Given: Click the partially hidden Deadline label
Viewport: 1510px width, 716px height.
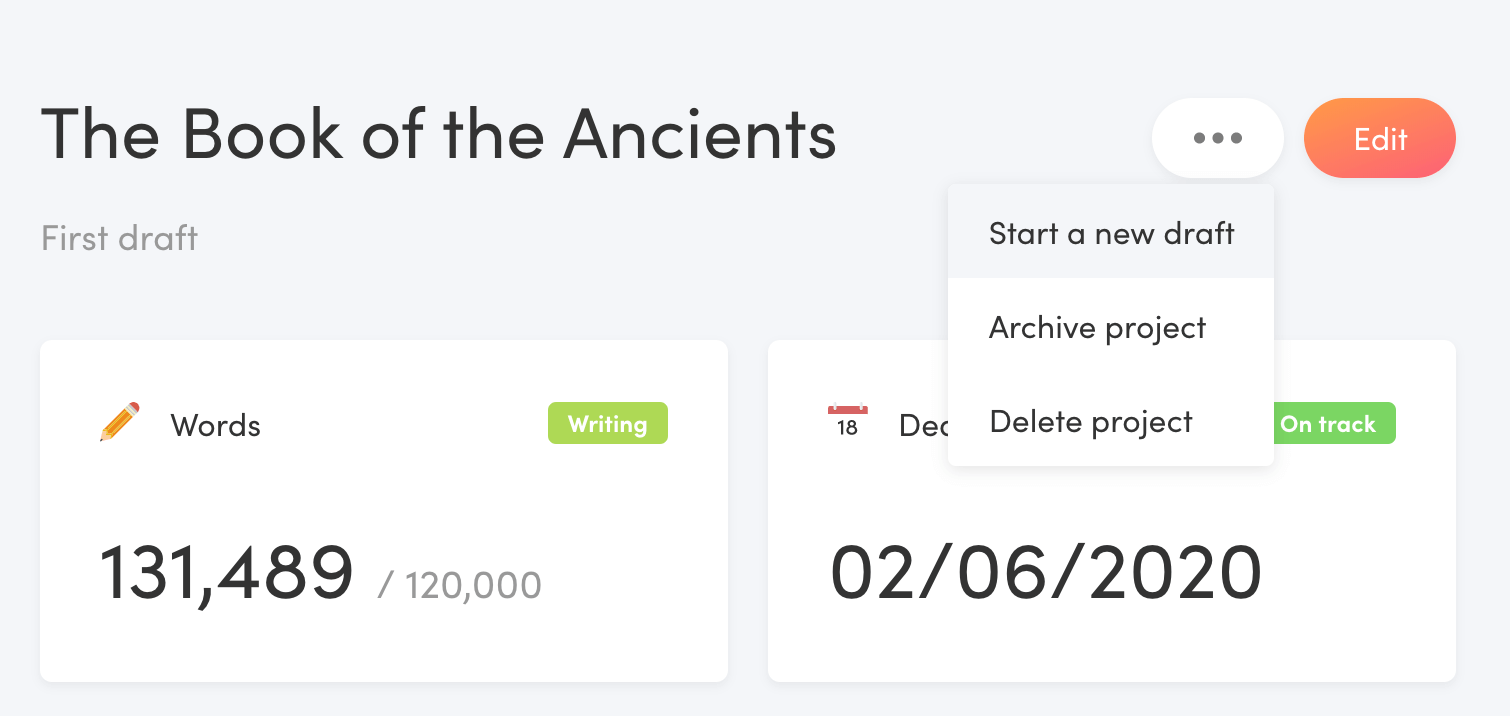Looking at the screenshot, I should [x=923, y=426].
